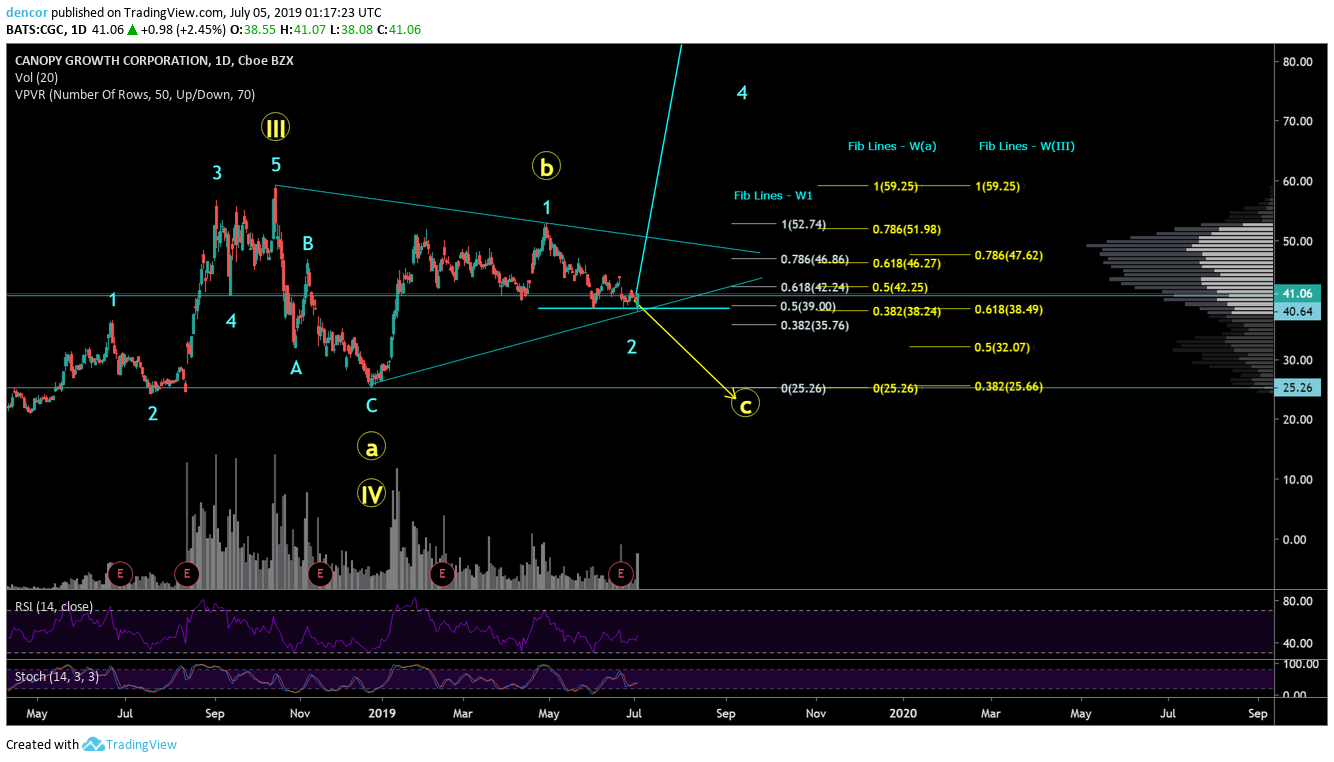Open the dencor author profile link
The width and height of the screenshot is (1334, 762).
pyautogui.click(x=25, y=13)
